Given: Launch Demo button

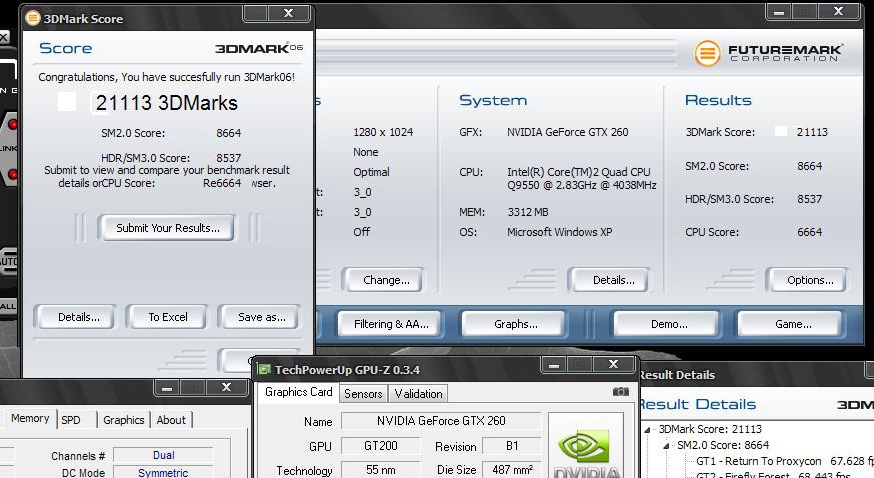Looking at the screenshot, I should 668,324.
